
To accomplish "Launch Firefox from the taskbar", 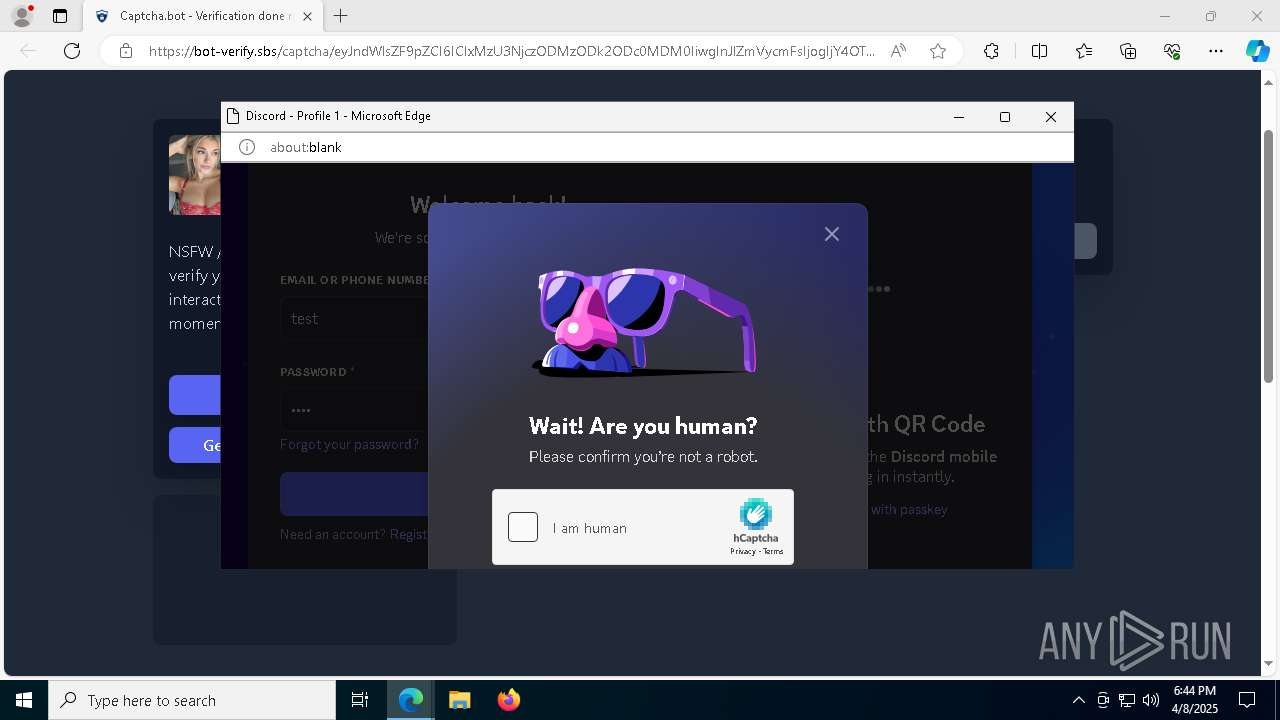I will click(509, 700).
